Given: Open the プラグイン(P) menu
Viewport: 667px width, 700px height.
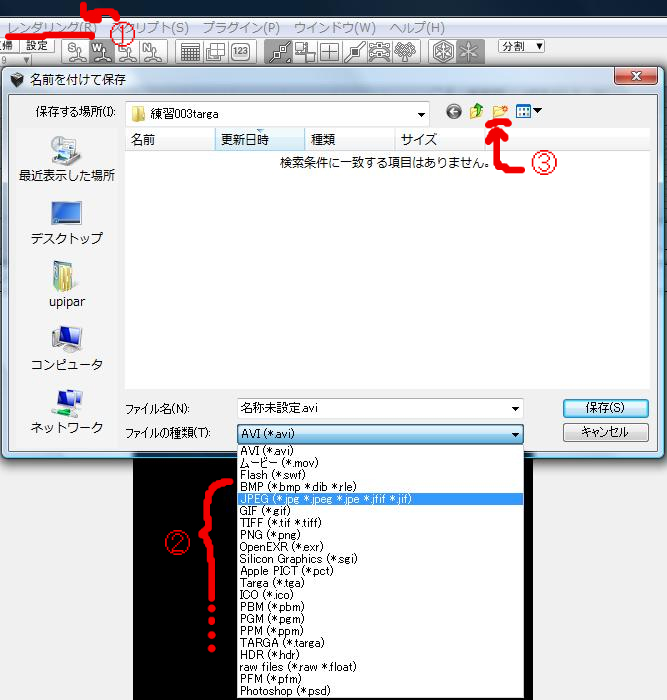Looking at the screenshot, I should coord(241,28).
